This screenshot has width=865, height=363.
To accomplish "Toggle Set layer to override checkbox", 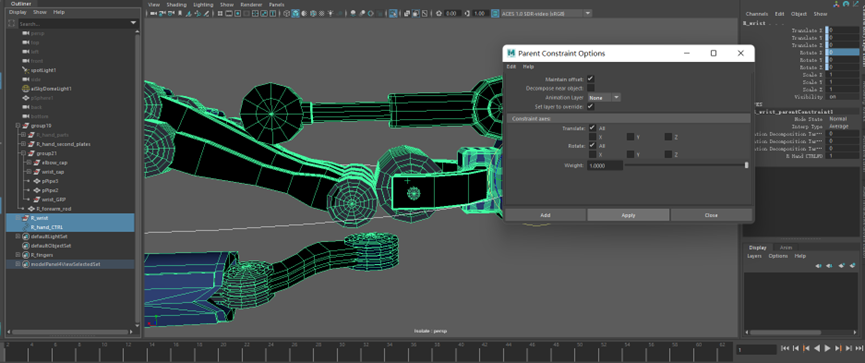I will pos(591,106).
